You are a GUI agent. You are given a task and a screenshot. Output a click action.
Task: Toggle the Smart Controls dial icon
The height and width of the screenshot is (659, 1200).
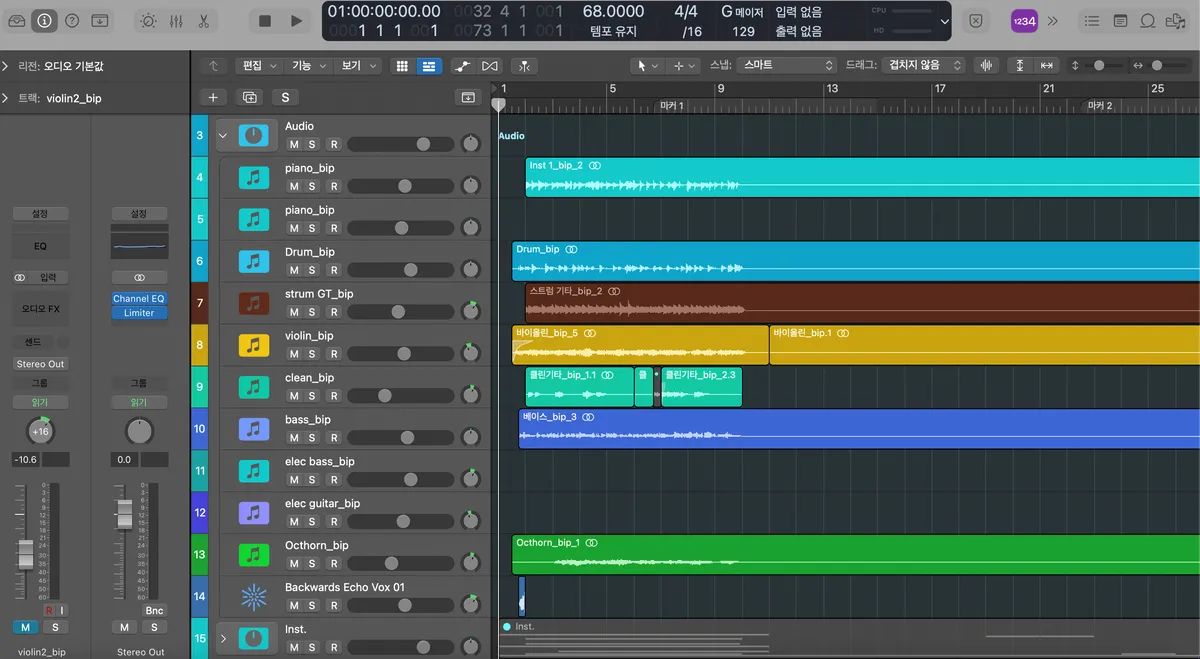(148, 20)
